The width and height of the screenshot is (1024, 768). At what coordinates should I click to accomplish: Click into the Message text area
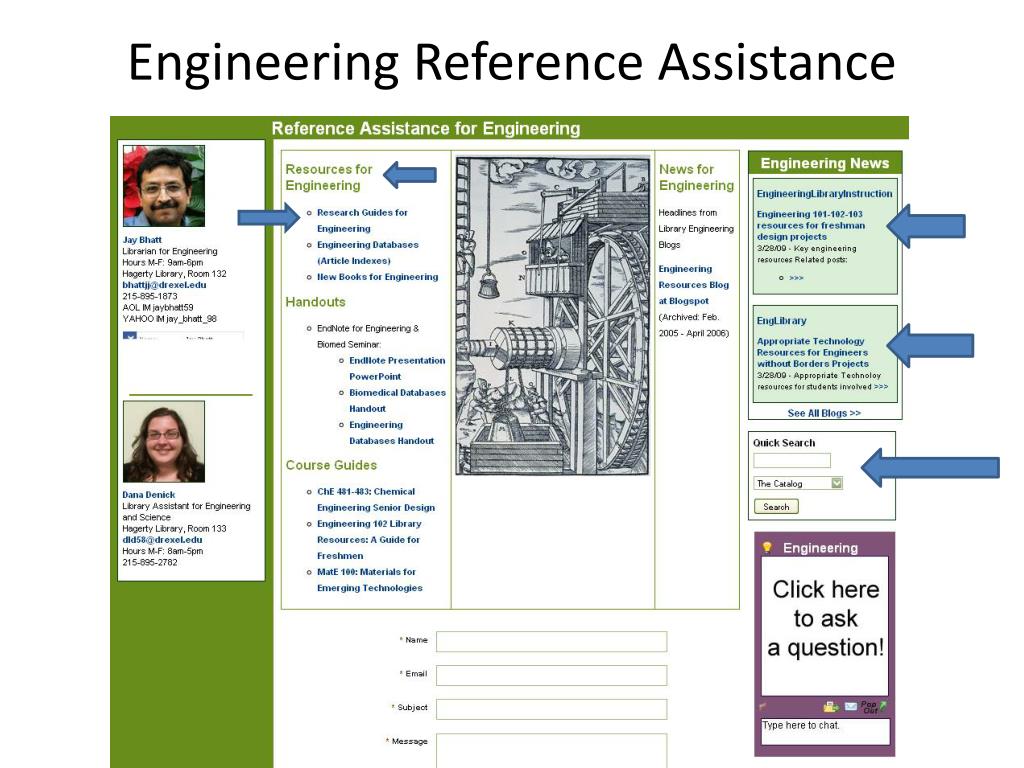(x=551, y=751)
